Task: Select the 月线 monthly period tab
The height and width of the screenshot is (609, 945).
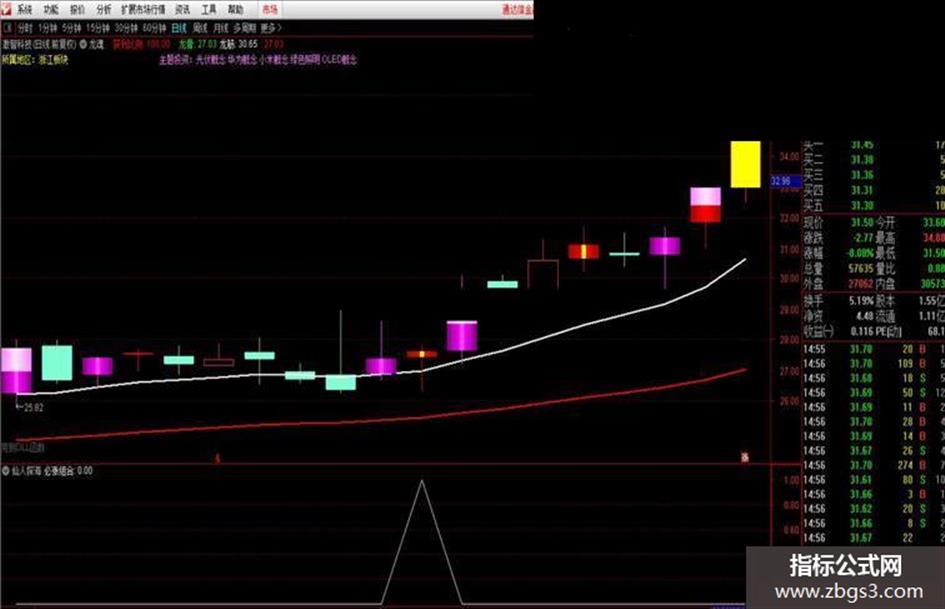Action: pos(221,28)
